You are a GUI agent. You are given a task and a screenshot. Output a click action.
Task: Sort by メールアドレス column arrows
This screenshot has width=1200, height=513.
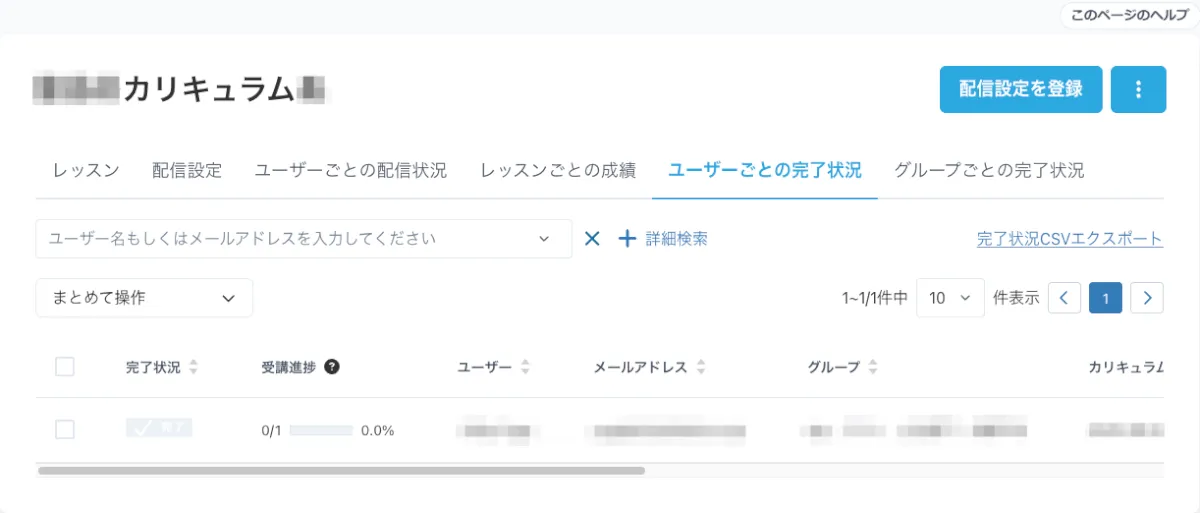pyautogui.click(x=701, y=367)
